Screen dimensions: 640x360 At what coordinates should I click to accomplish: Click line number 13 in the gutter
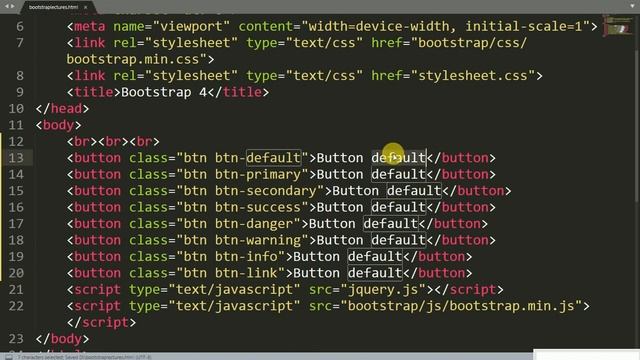coord(16,158)
